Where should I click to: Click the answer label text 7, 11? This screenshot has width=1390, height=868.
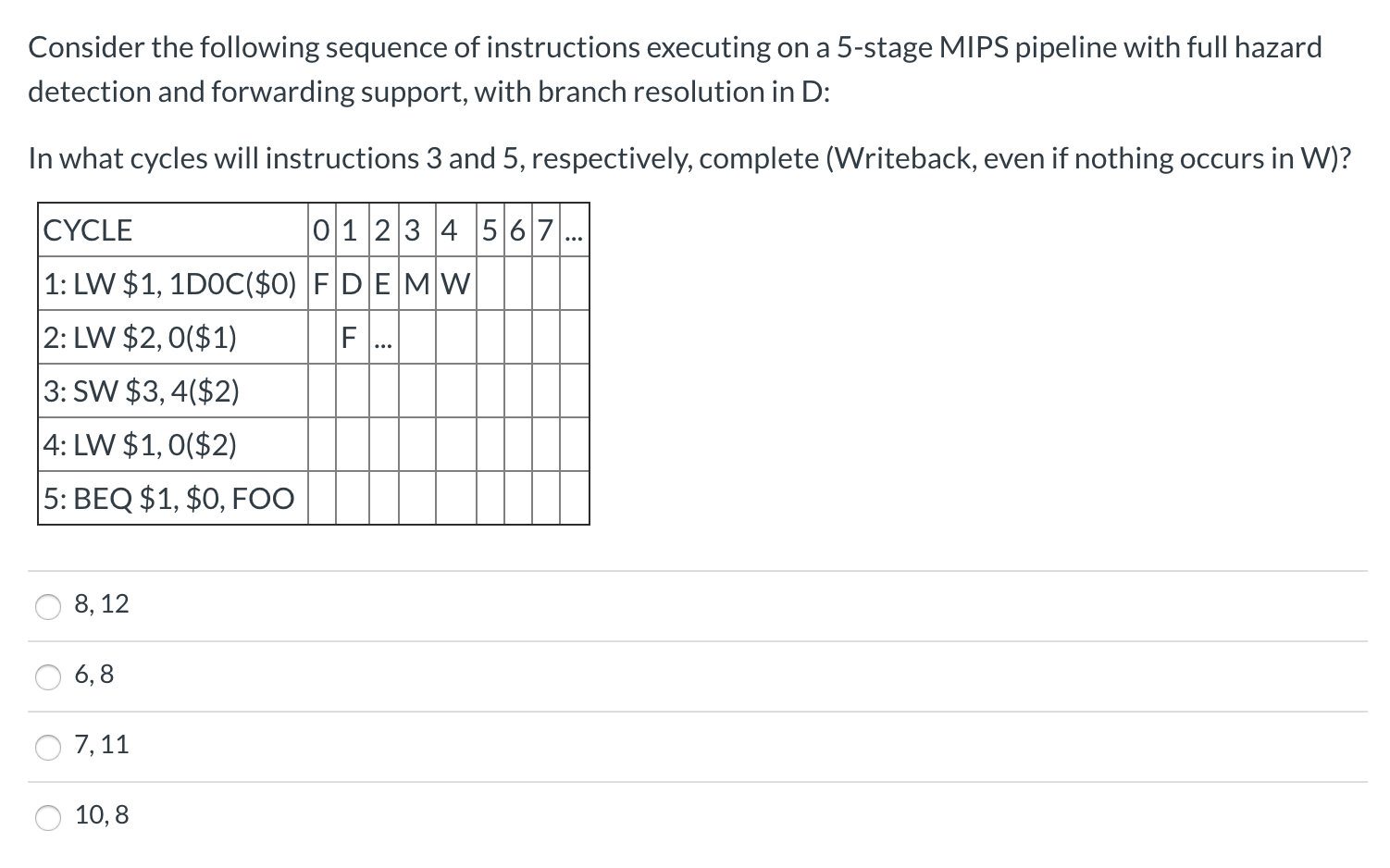point(102,745)
